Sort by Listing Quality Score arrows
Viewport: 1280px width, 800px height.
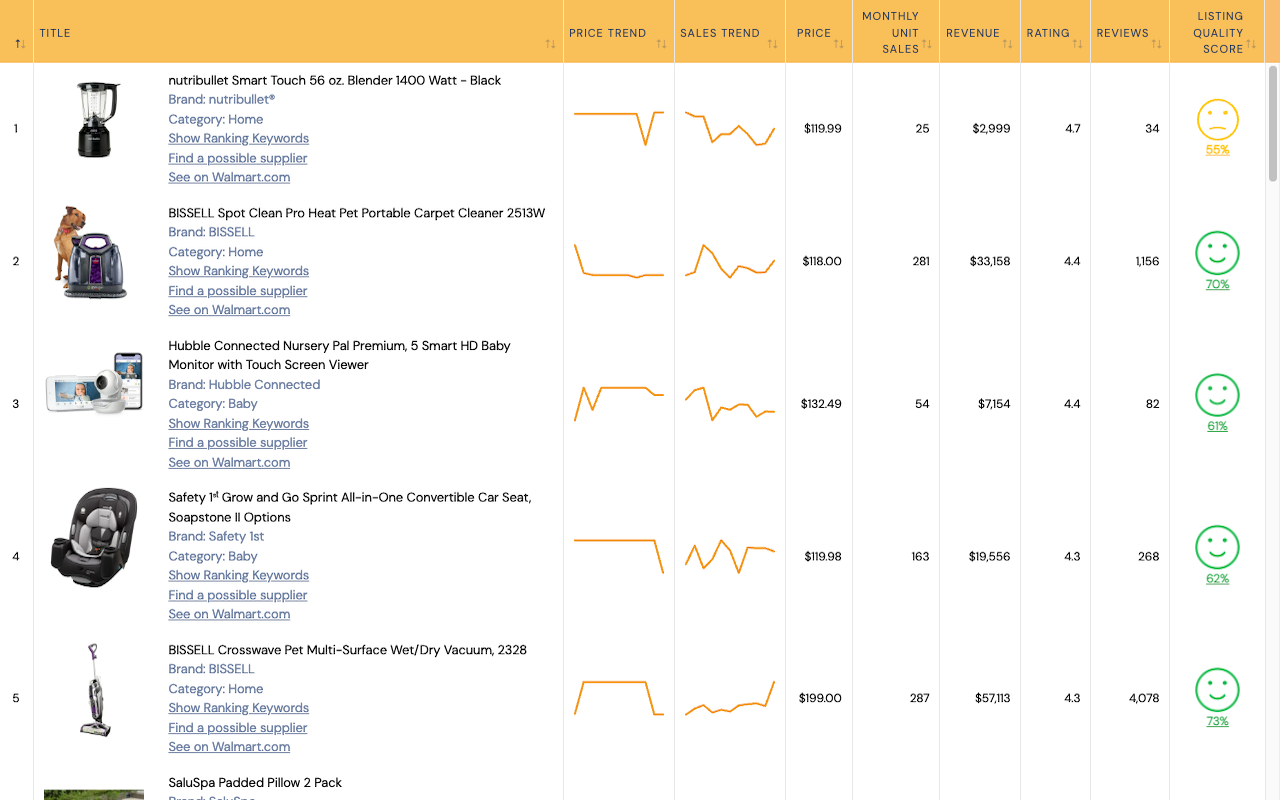click(x=1250, y=44)
